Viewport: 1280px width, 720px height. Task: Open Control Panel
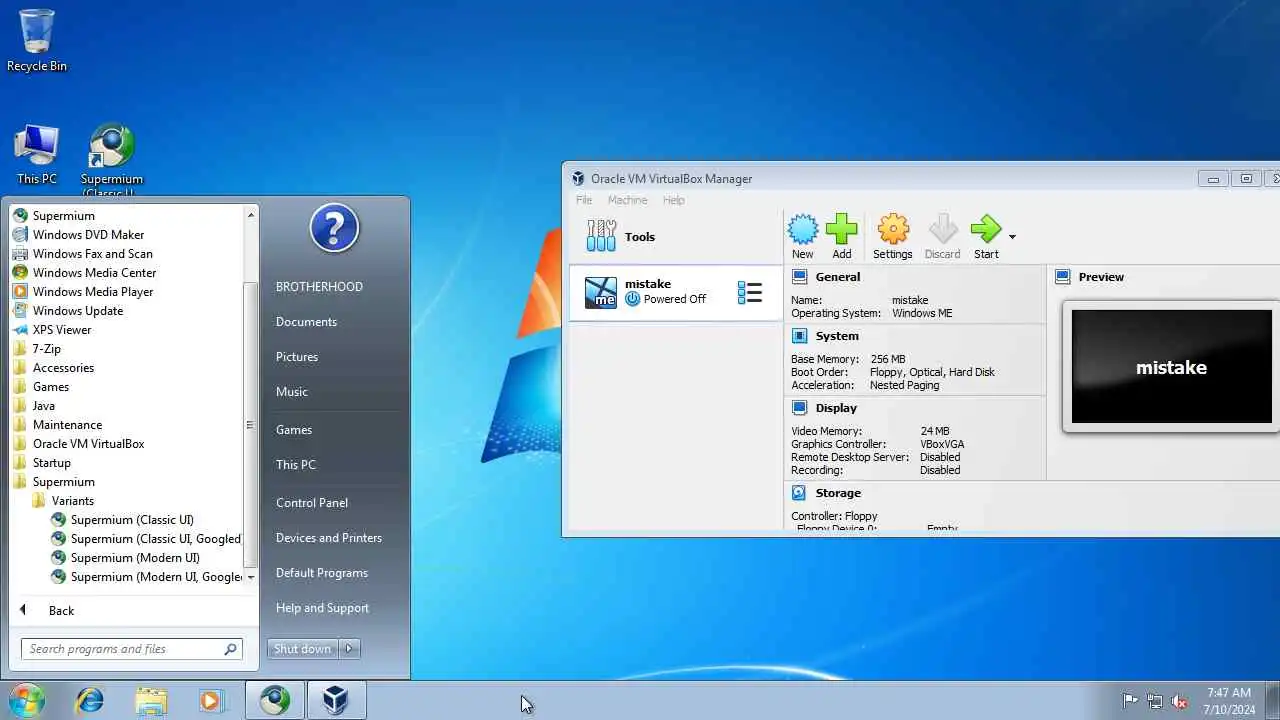tap(312, 502)
